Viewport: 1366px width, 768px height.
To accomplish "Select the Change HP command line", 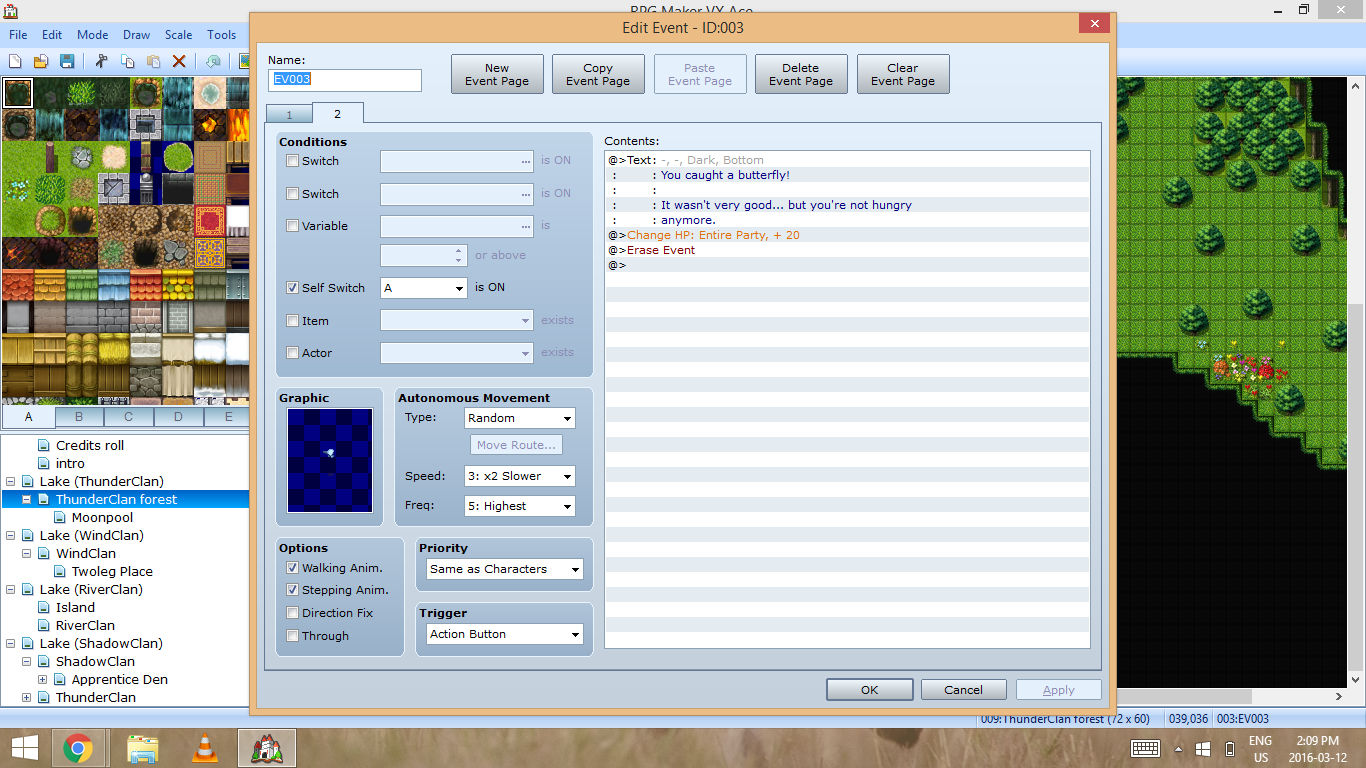I will (847, 235).
